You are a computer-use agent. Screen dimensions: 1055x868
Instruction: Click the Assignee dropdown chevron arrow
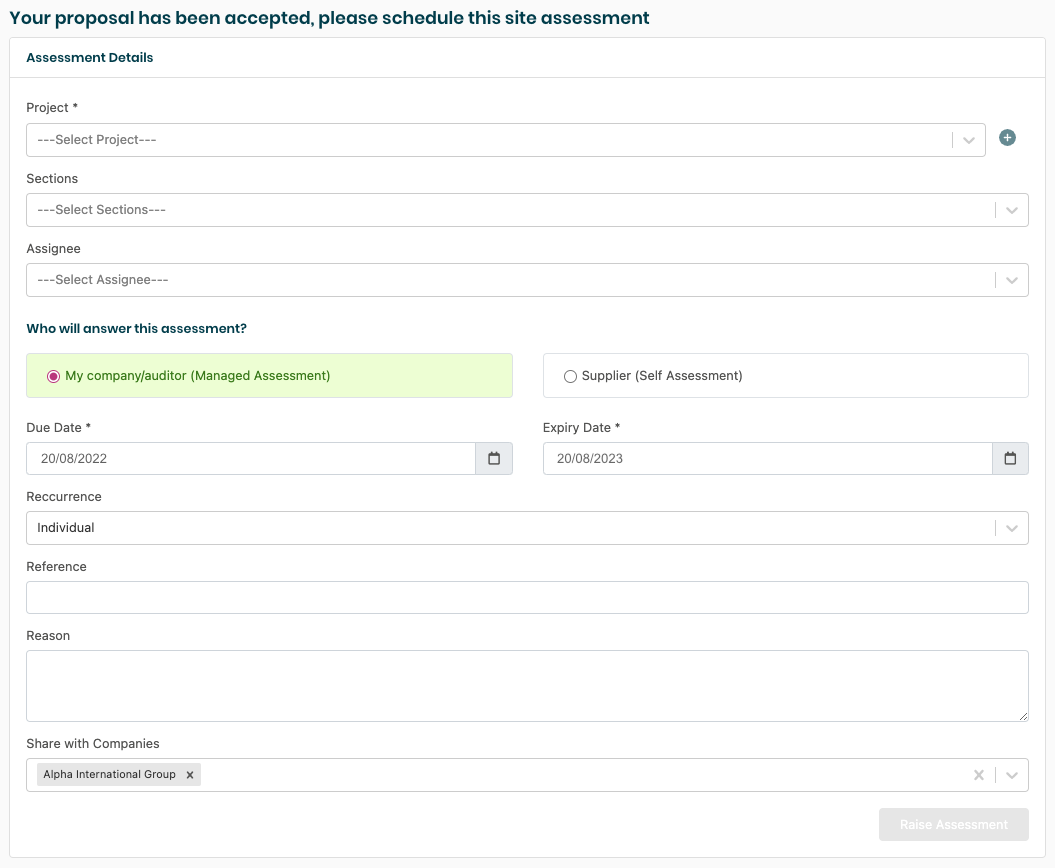pos(1012,281)
